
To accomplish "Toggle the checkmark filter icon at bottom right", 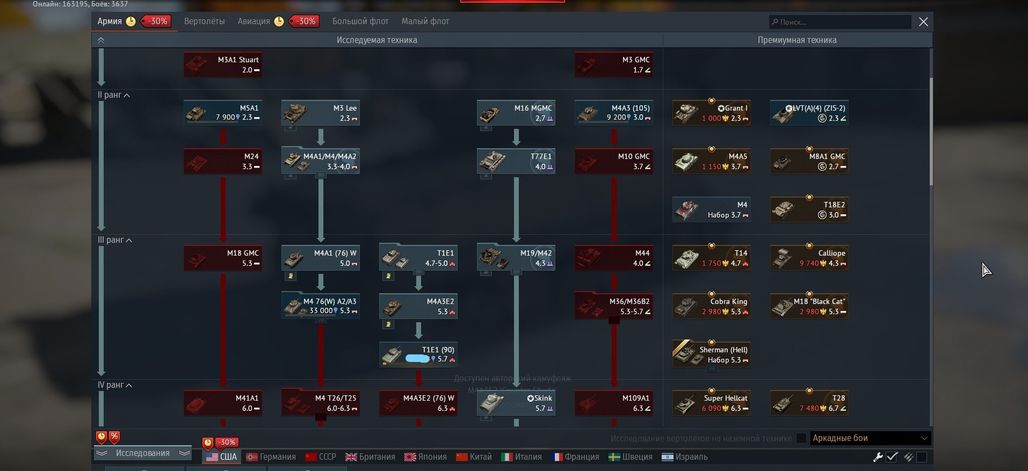I will (x=892, y=457).
